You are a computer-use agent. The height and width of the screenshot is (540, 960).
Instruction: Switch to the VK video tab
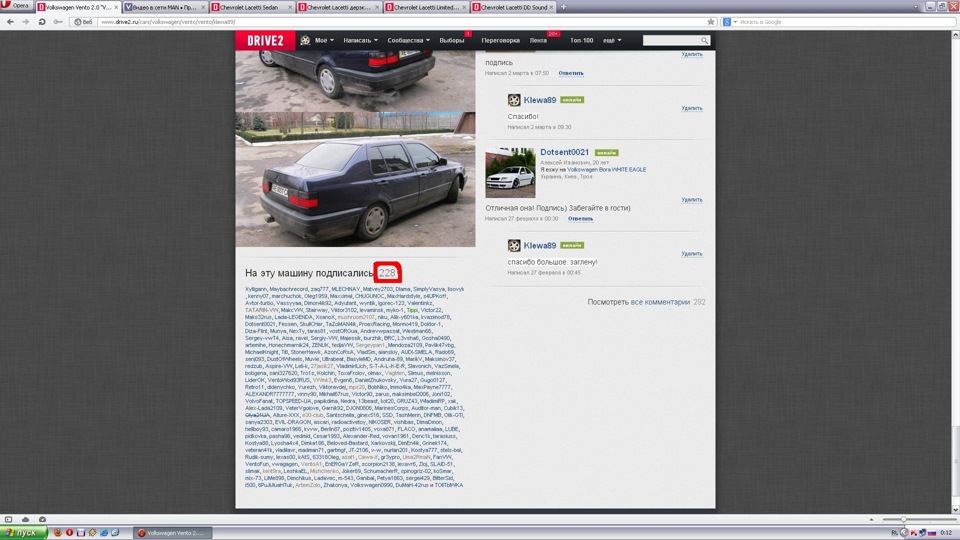[x=164, y=7]
